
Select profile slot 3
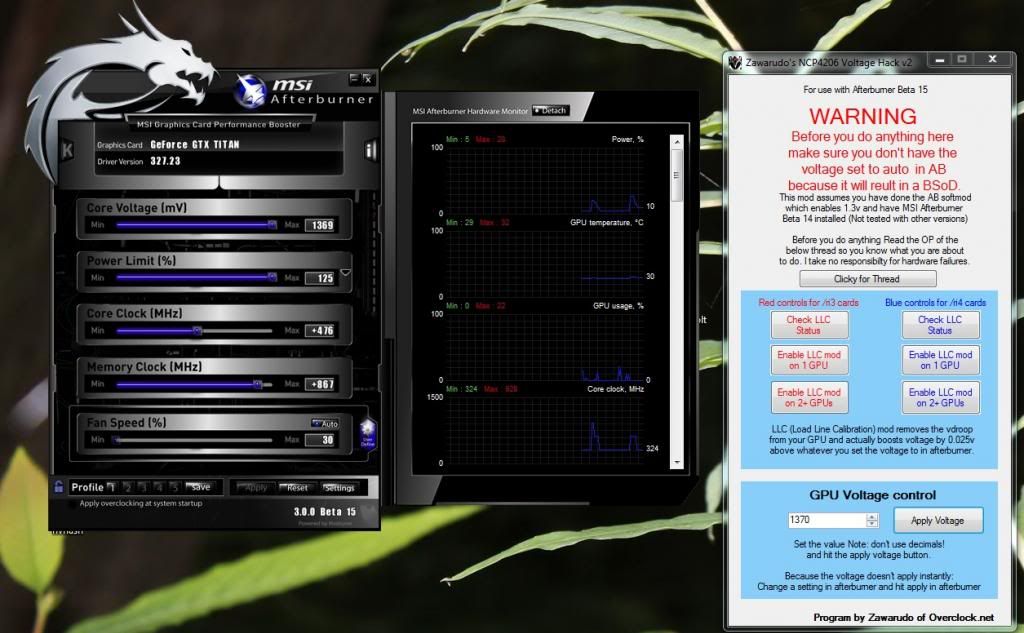(x=143, y=487)
